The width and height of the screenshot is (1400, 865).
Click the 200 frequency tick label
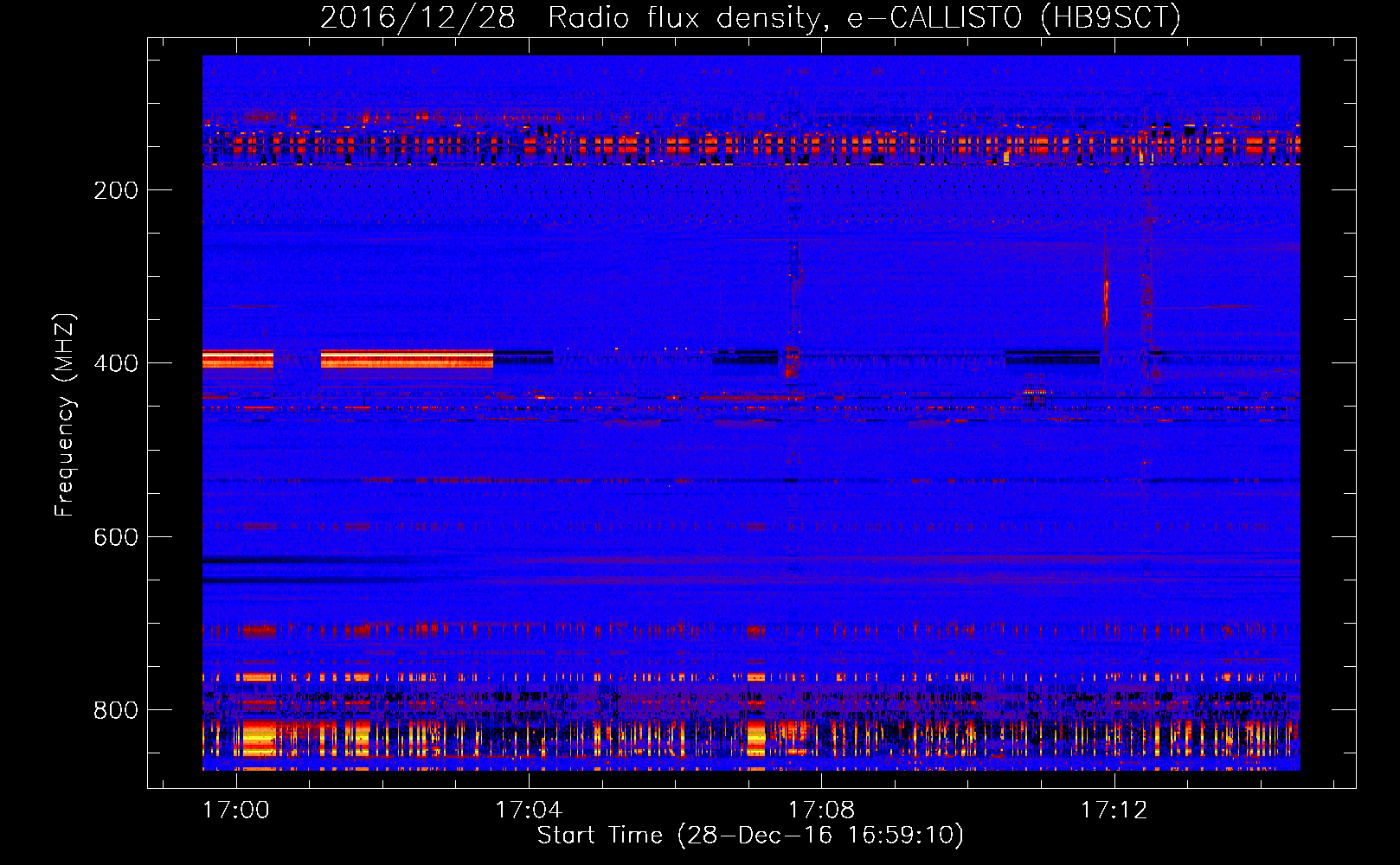click(x=116, y=190)
